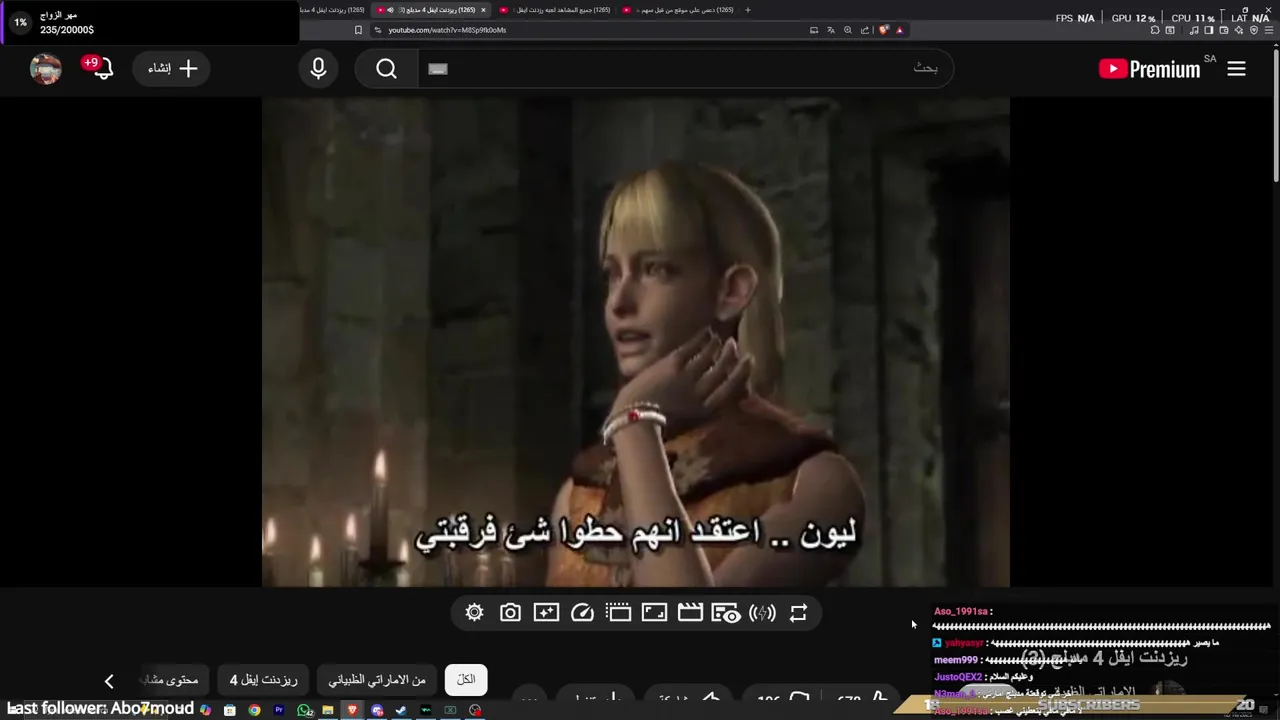Open File Explorer from the taskbar
1280x720 pixels.
click(x=328, y=710)
